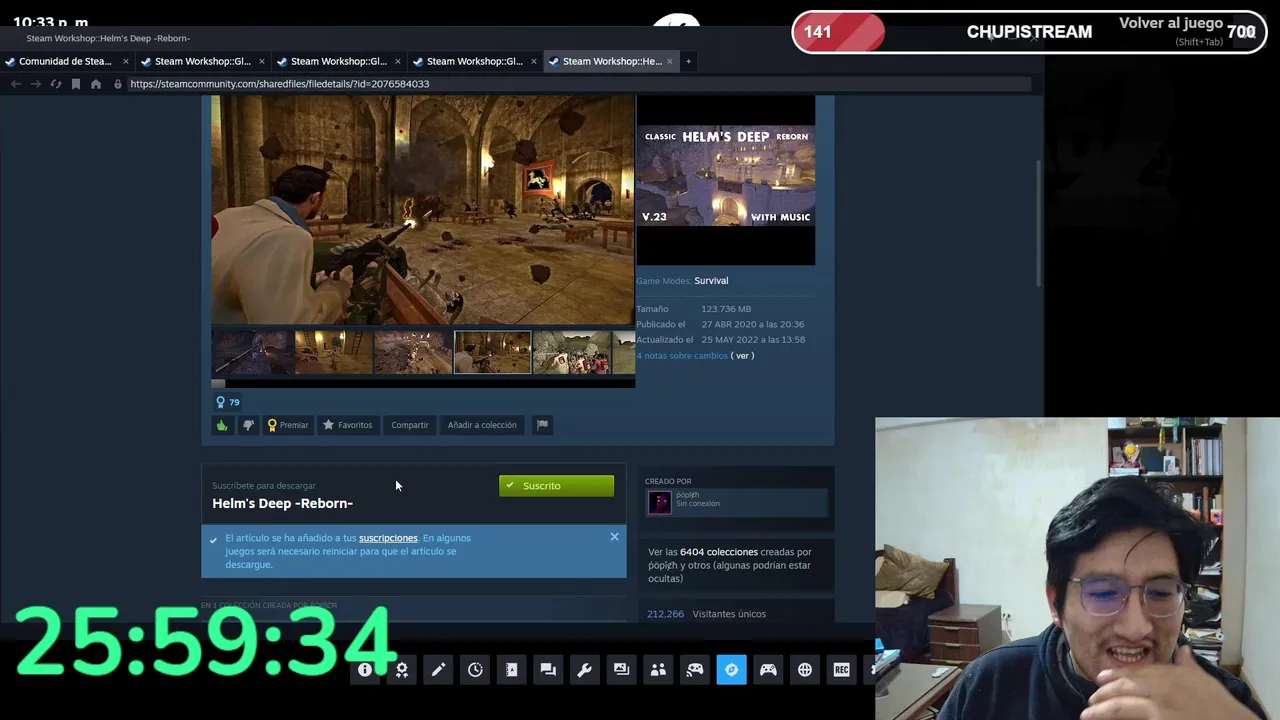Click the page vertical scrollbar
This screenshot has width=1280, height=720.
(1038, 222)
